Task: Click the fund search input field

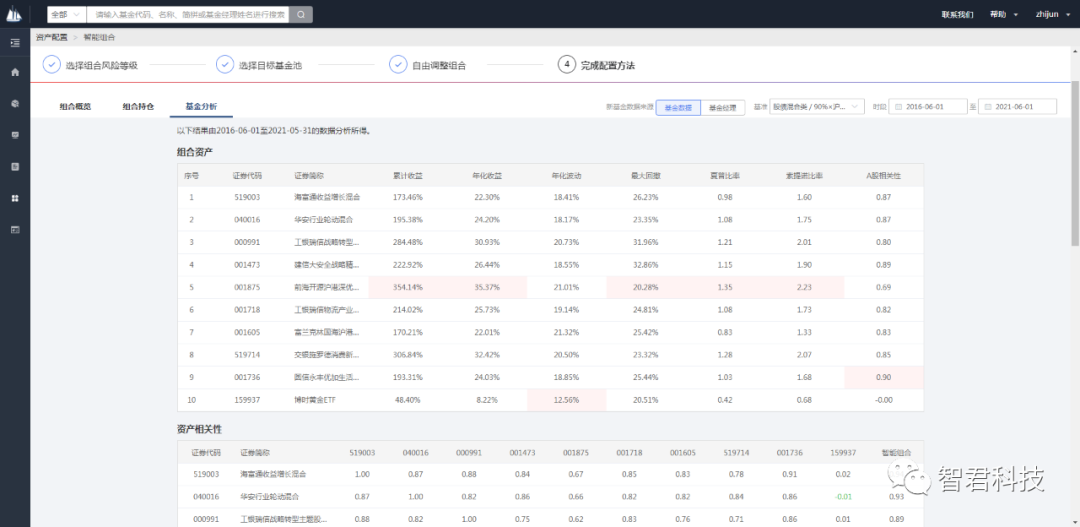Action: click(190, 14)
